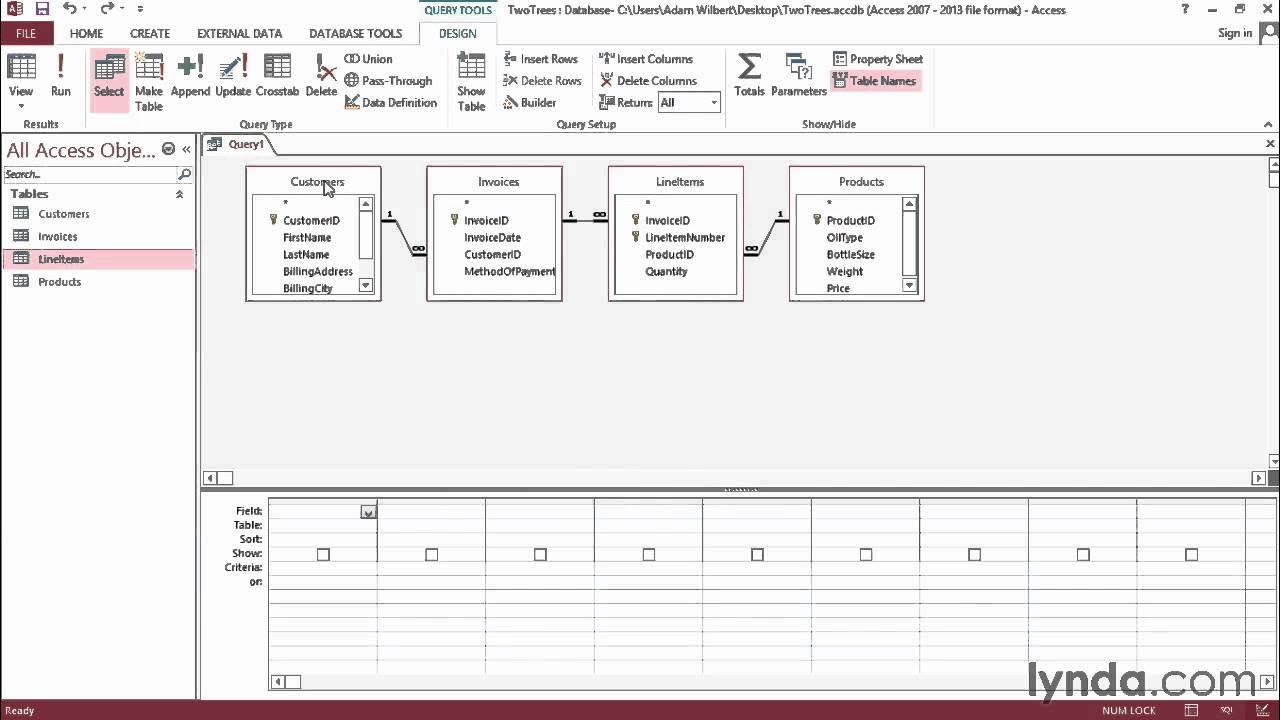This screenshot has height=720, width=1280.
Task: Redo the last action
Action: (106, 10)
